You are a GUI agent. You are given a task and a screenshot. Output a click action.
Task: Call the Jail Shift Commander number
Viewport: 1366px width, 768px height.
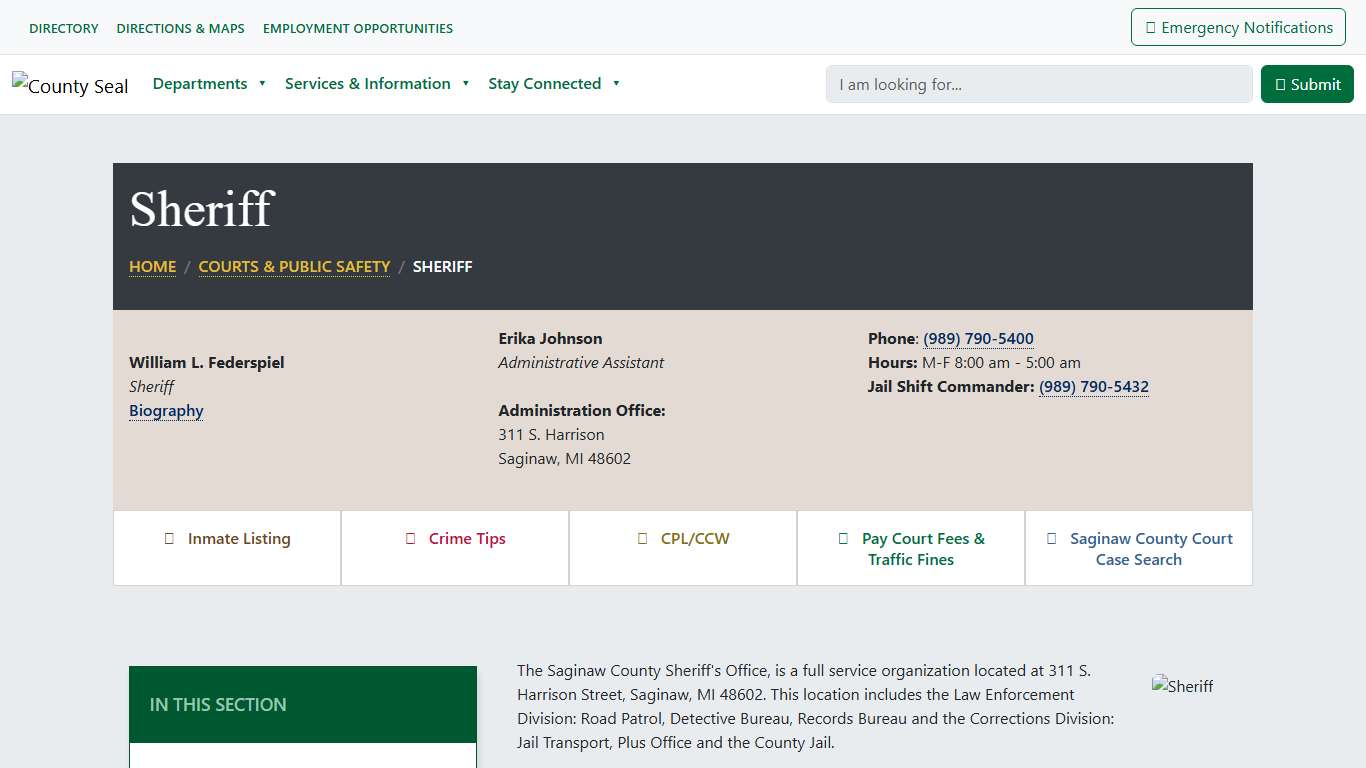(1093, 387)
